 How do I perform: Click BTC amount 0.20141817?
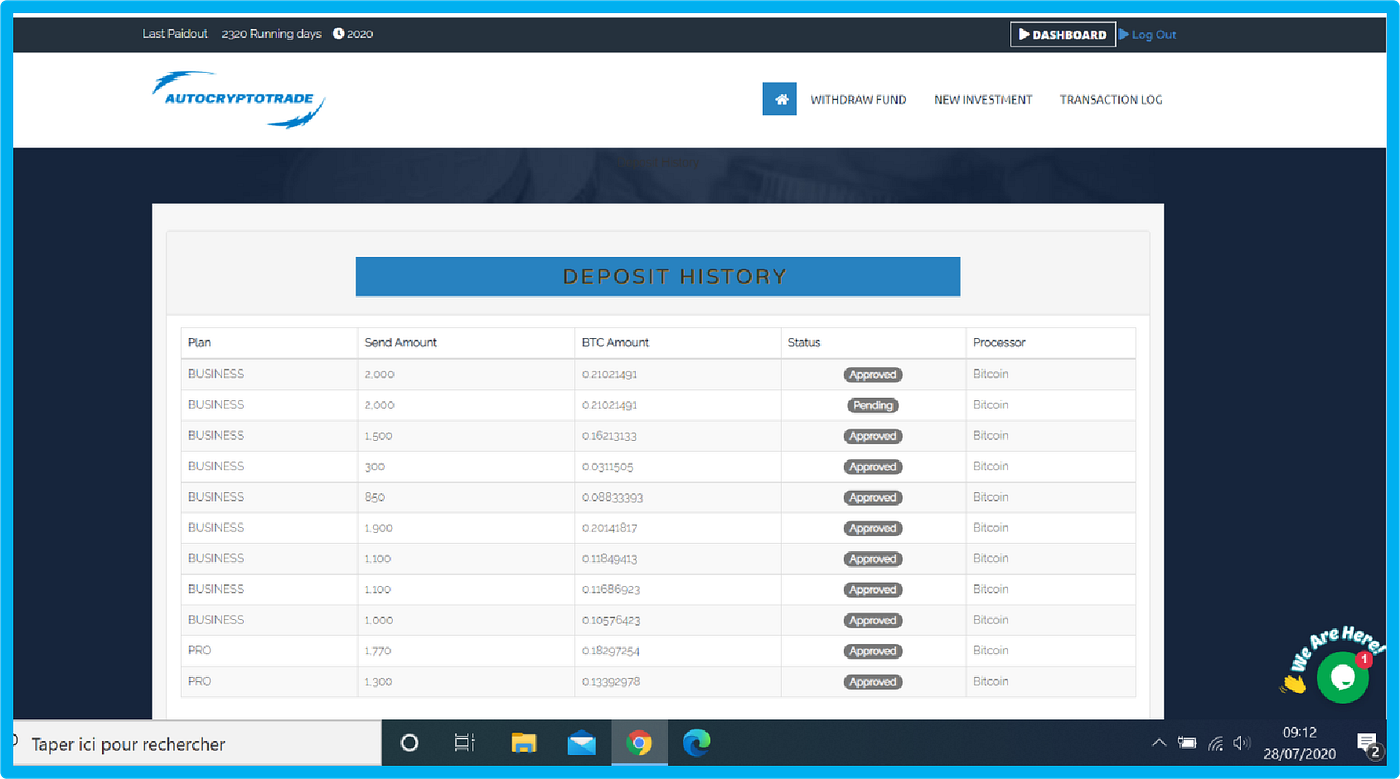[x=609, y=528]
